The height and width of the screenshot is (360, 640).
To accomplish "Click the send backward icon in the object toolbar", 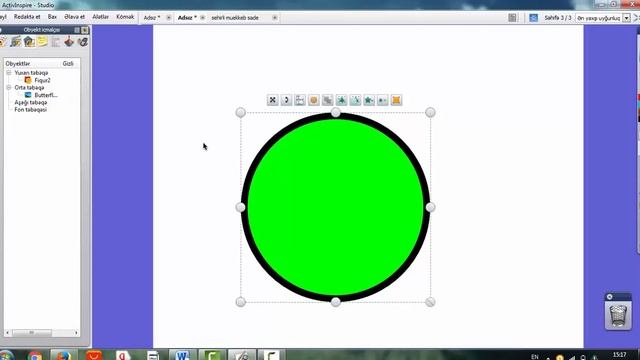I will [x=355, y=100].
